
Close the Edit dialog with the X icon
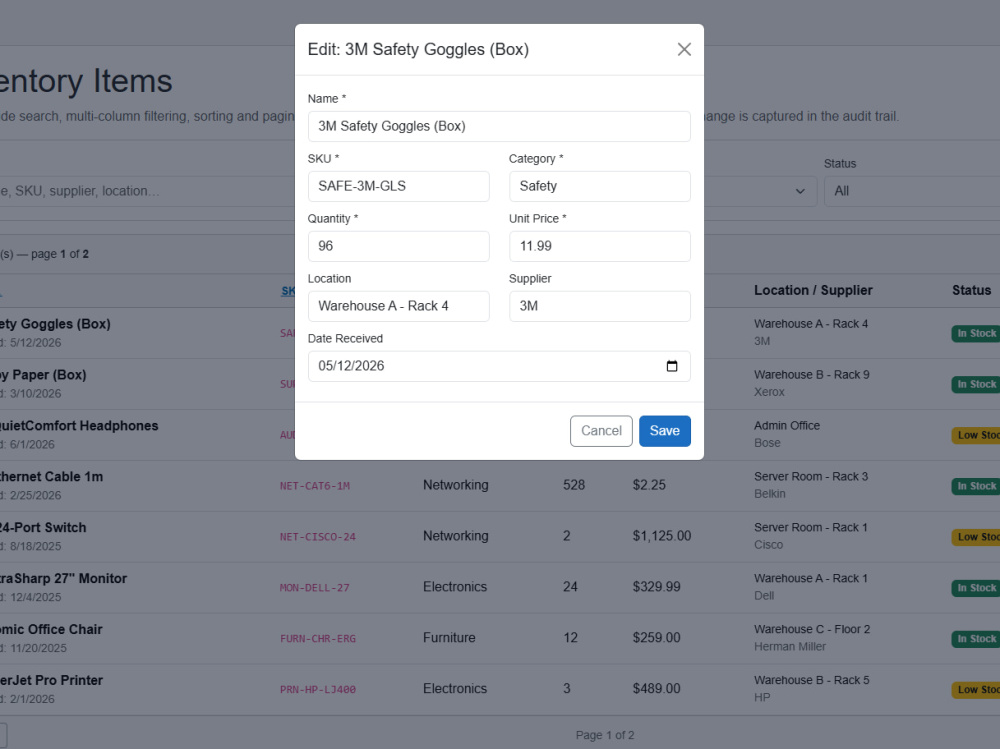click(x=684, y=49)
